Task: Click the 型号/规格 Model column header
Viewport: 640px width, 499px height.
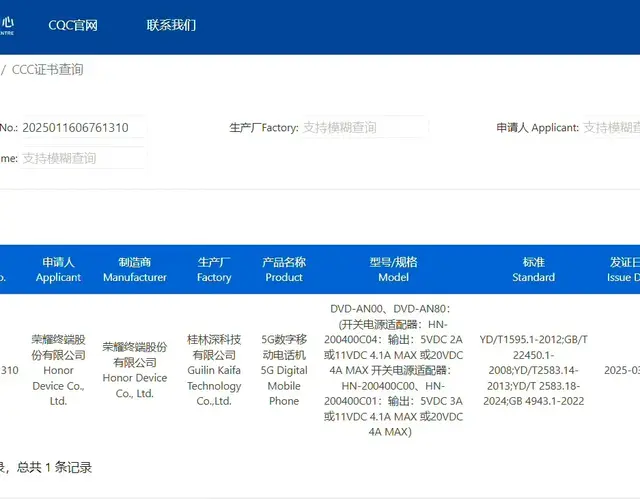Action: [x=393, y=270]
